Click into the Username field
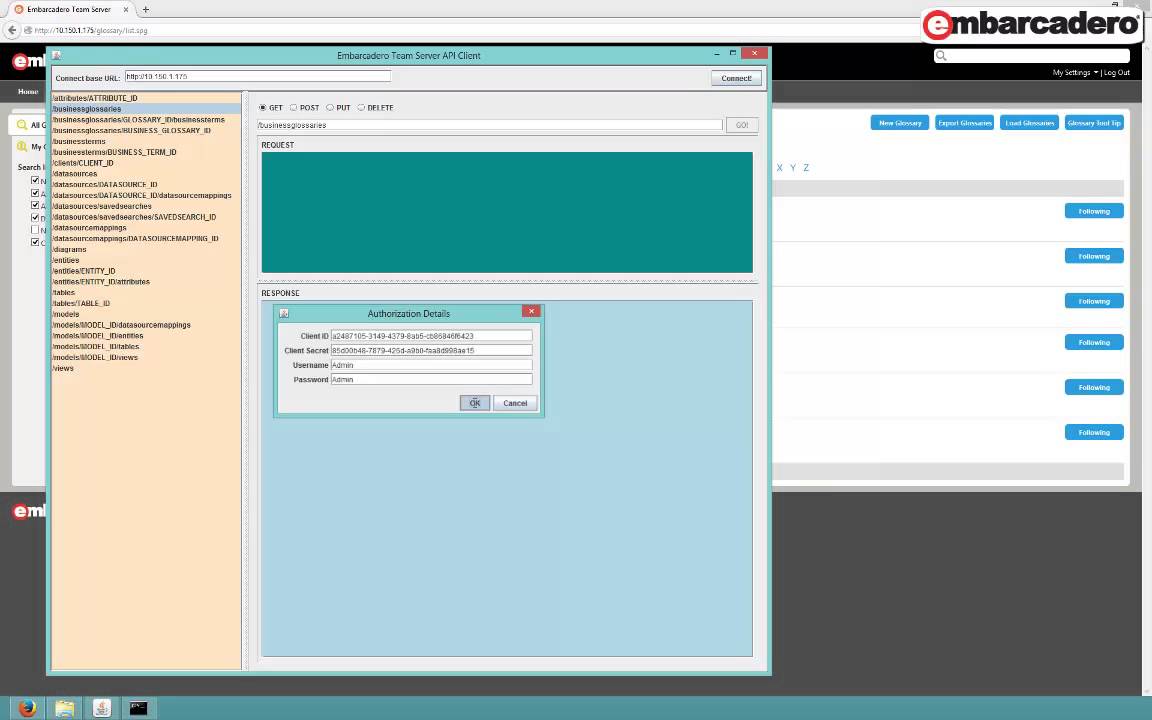1152x720 pixels. 431,365
